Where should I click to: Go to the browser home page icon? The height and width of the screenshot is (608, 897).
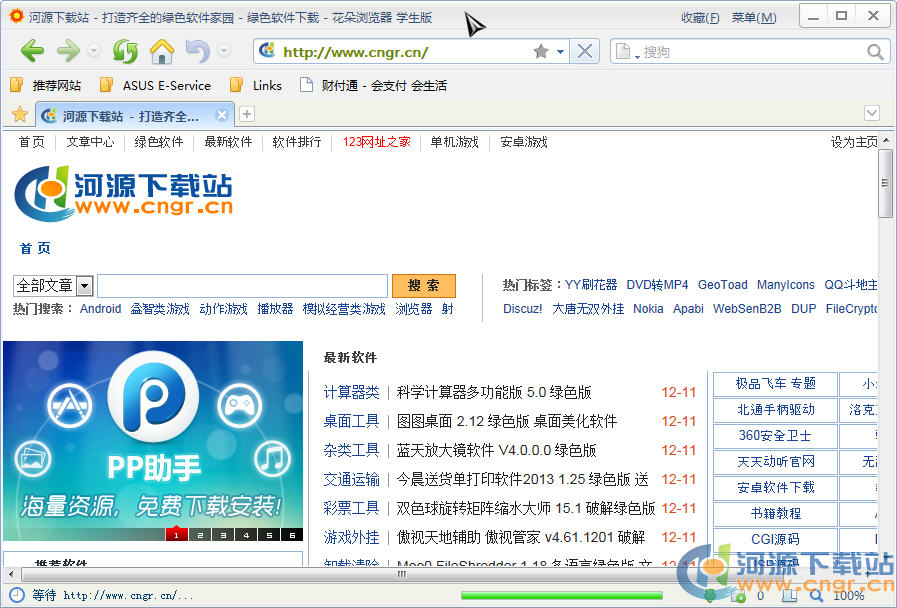coord(161,51)
